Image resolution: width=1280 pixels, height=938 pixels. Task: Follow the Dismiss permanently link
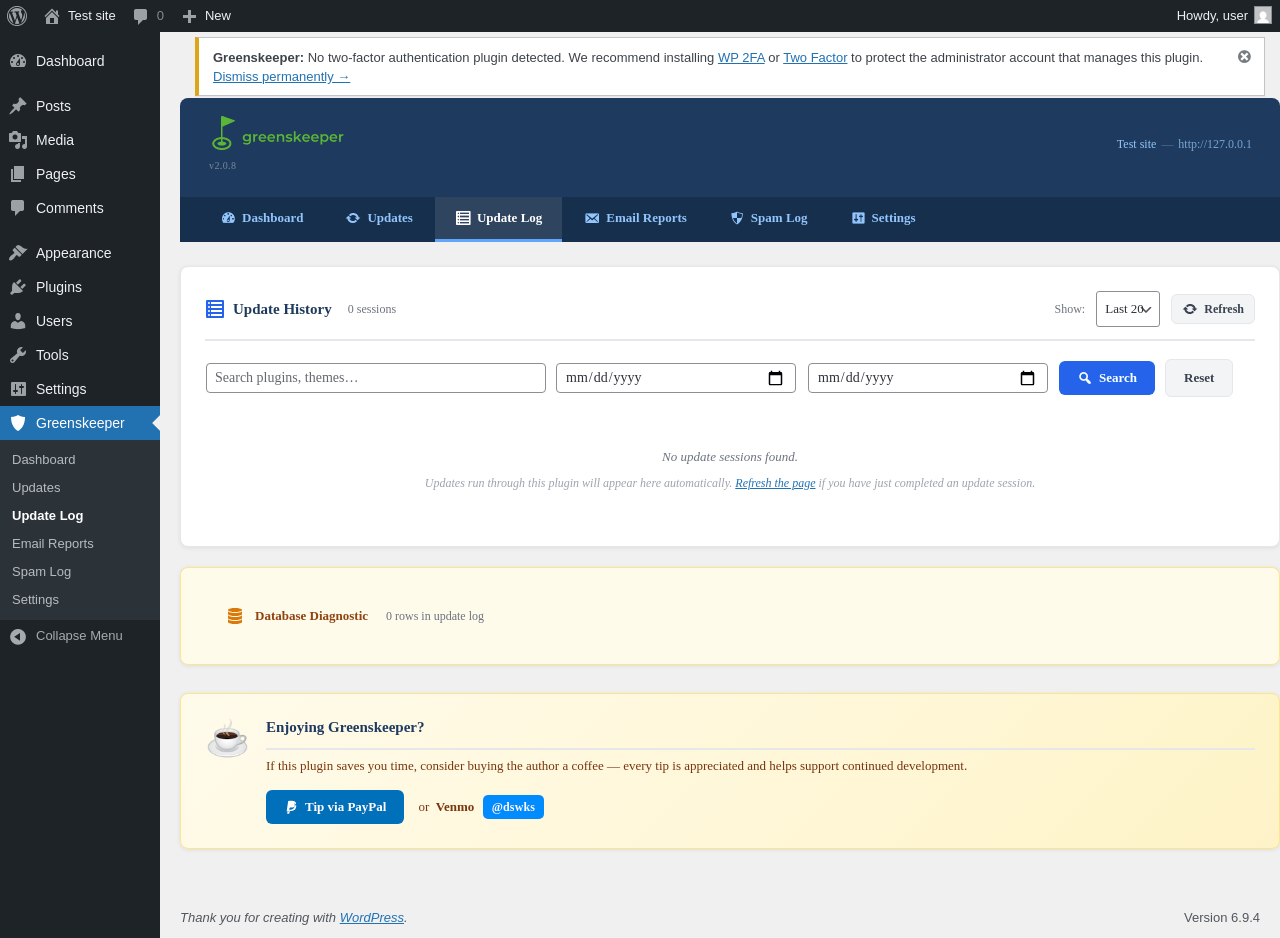tap(281, 76)
